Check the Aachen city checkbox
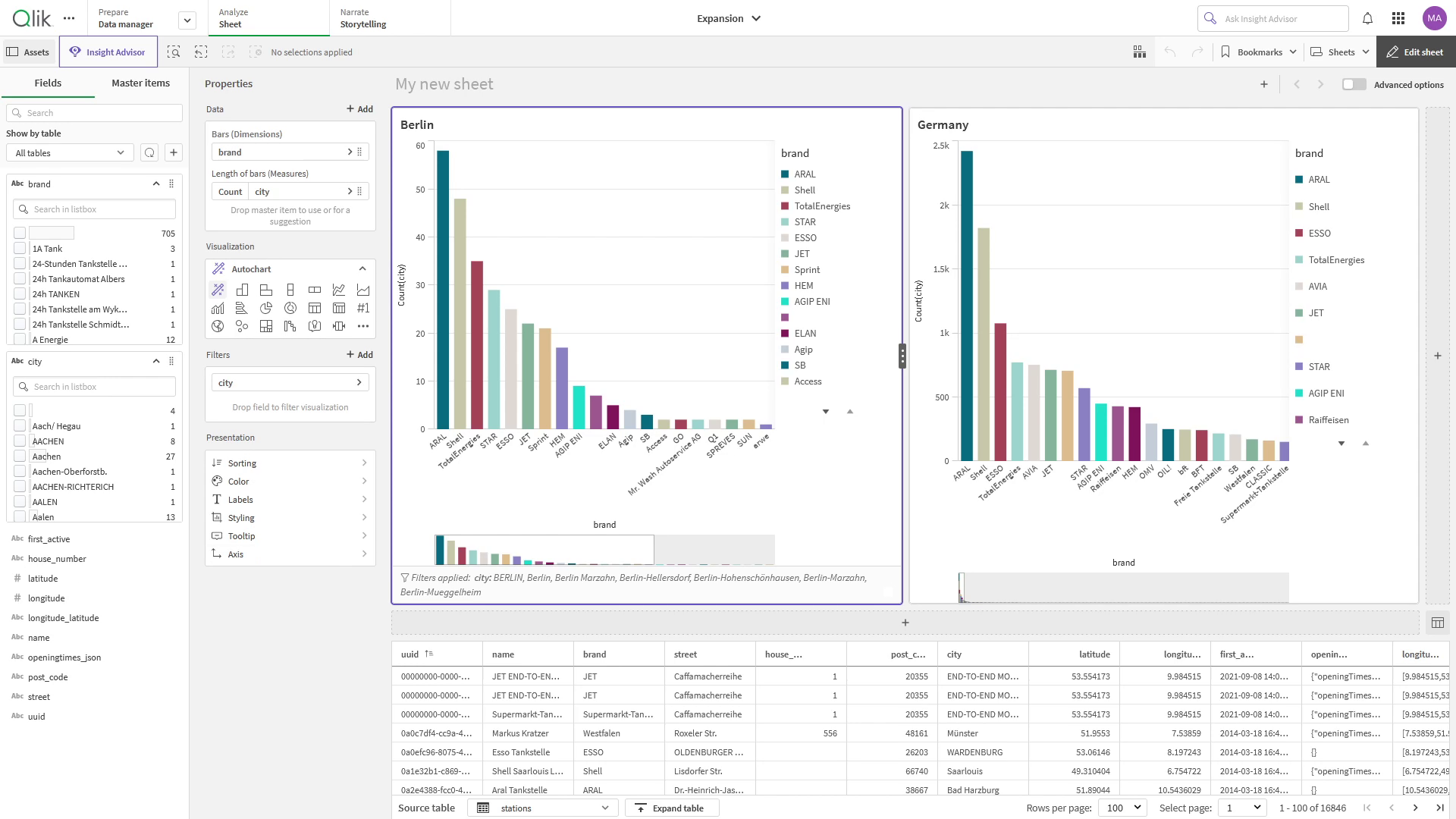The height and width of the screenshot is (819, 1456). click(20, 456)
